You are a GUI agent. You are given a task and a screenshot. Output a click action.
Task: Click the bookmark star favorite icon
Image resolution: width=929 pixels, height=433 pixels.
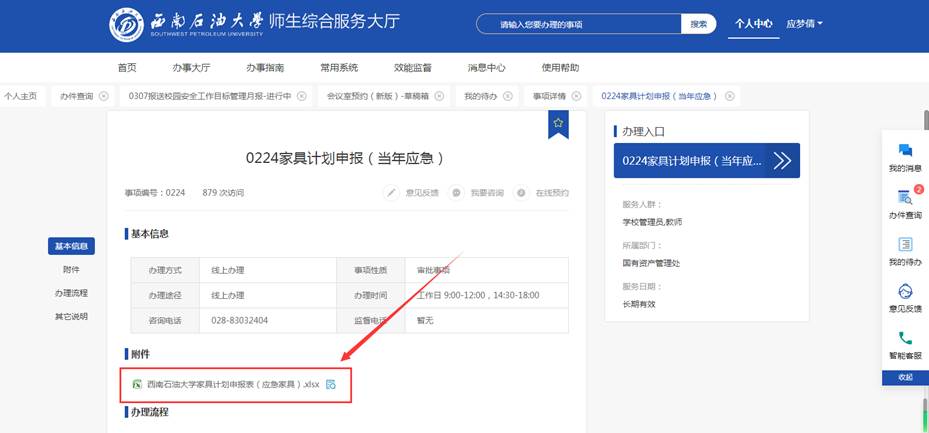[x=558, y=122]
